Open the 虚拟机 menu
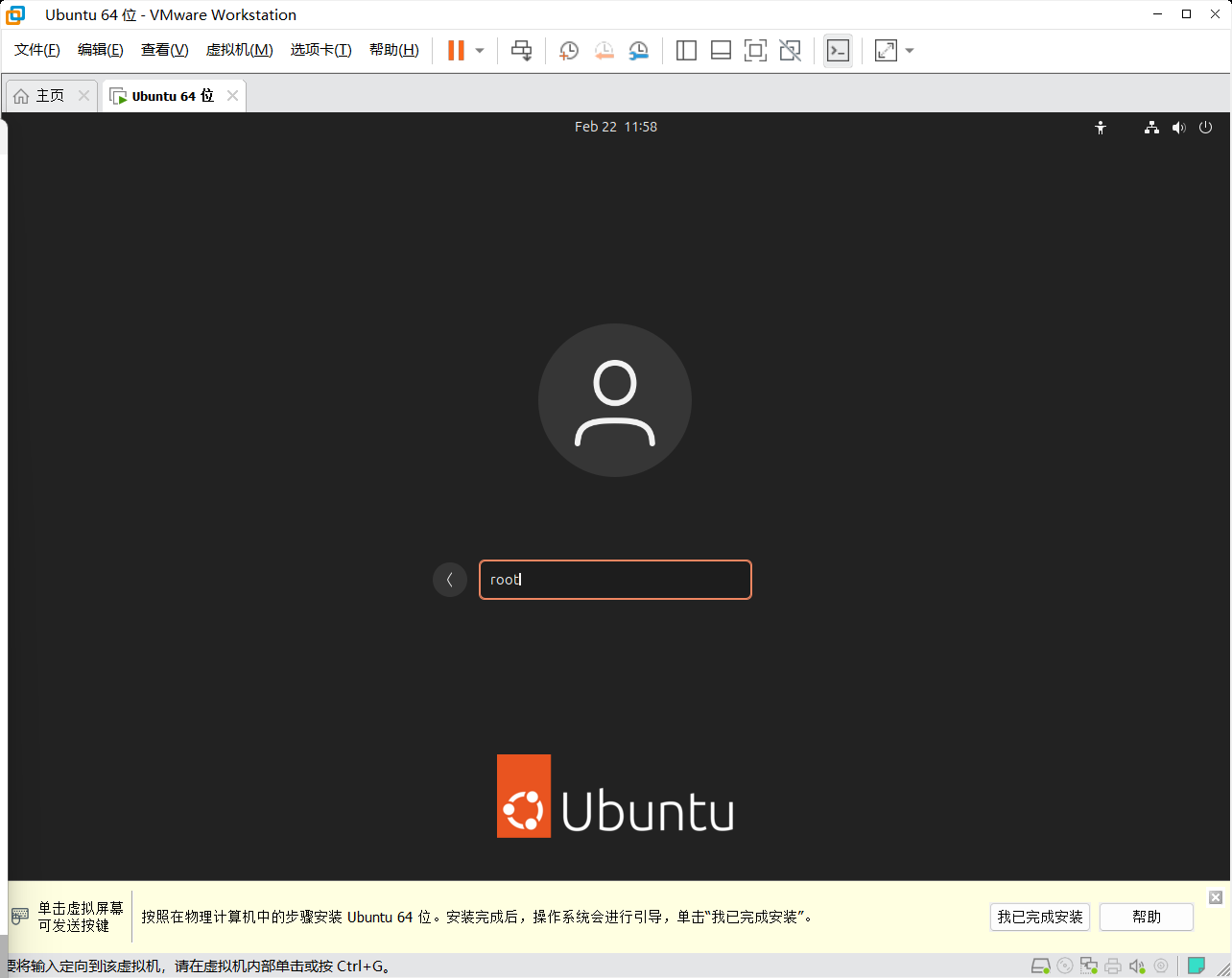This screenshot has width=1232, height=978. (239, 50)
